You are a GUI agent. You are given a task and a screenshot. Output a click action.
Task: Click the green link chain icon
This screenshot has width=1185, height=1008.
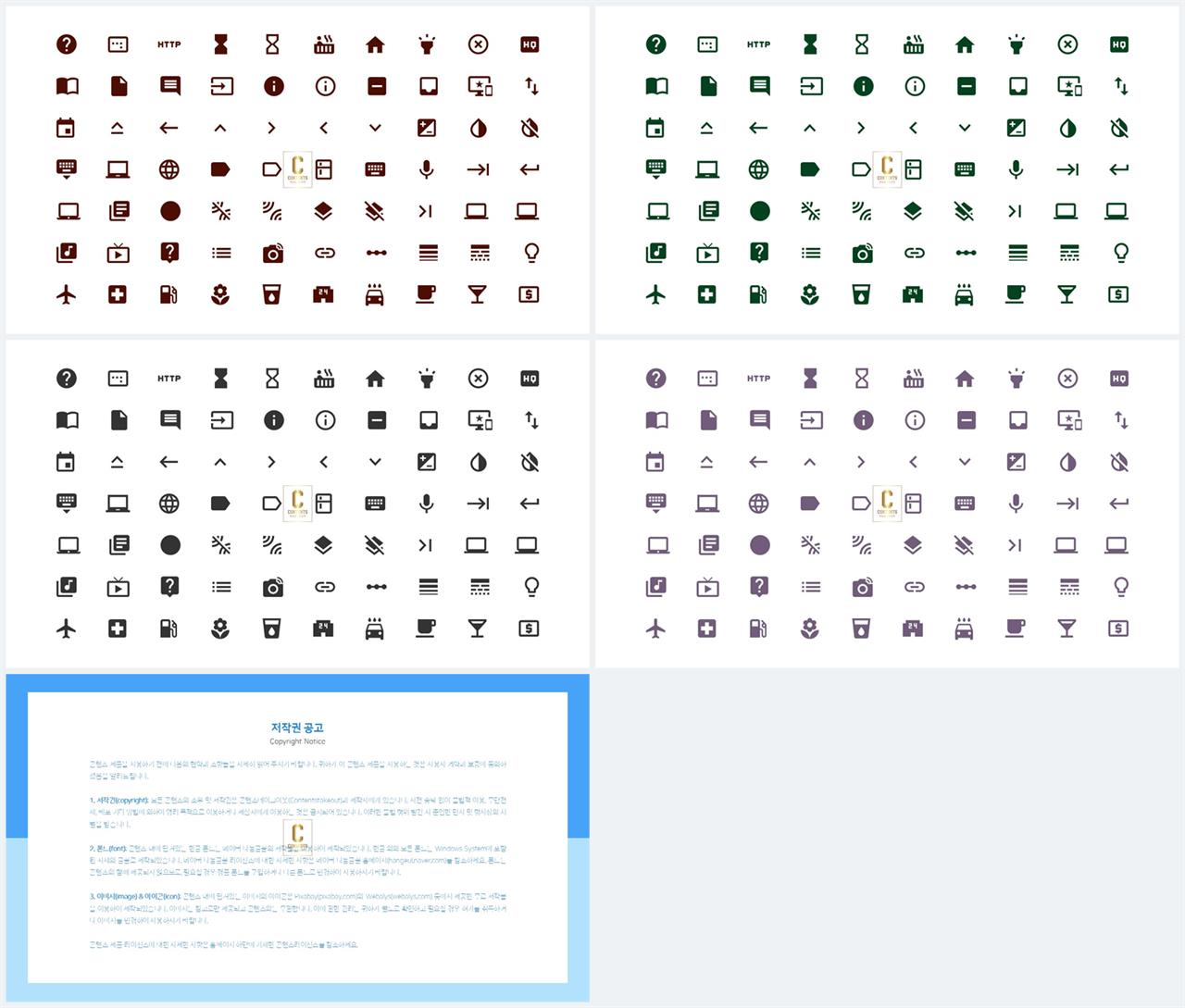tap(915, 253)
